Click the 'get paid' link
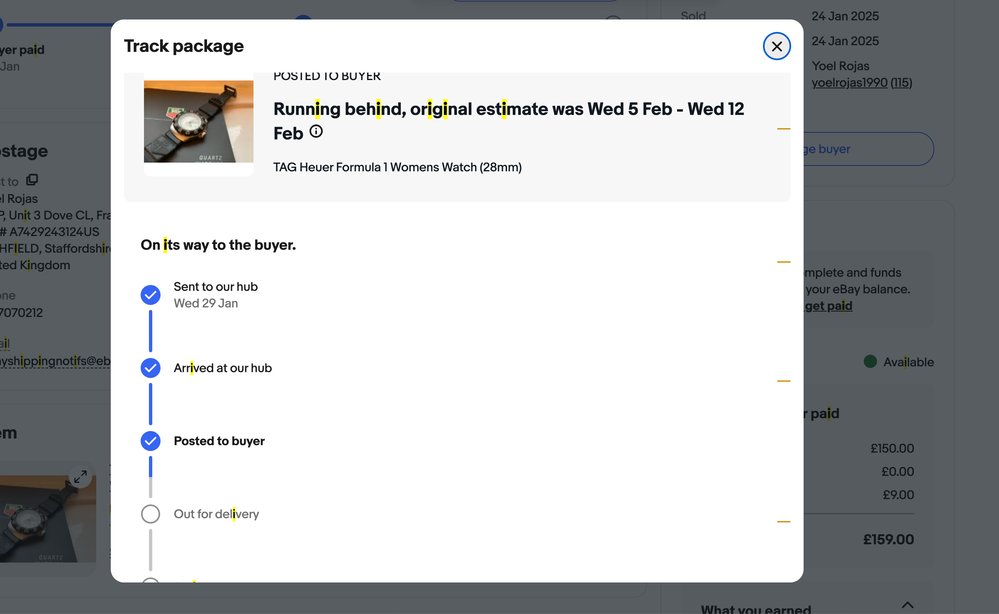The image size is (999, 614). click(828, 306)
